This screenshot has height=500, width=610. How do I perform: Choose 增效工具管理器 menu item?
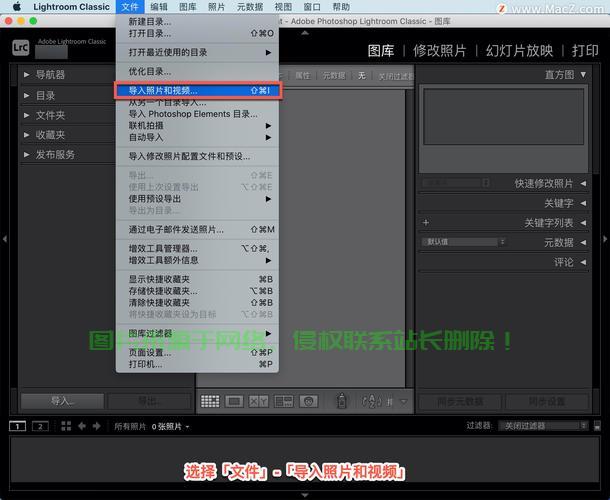[198, 248]
